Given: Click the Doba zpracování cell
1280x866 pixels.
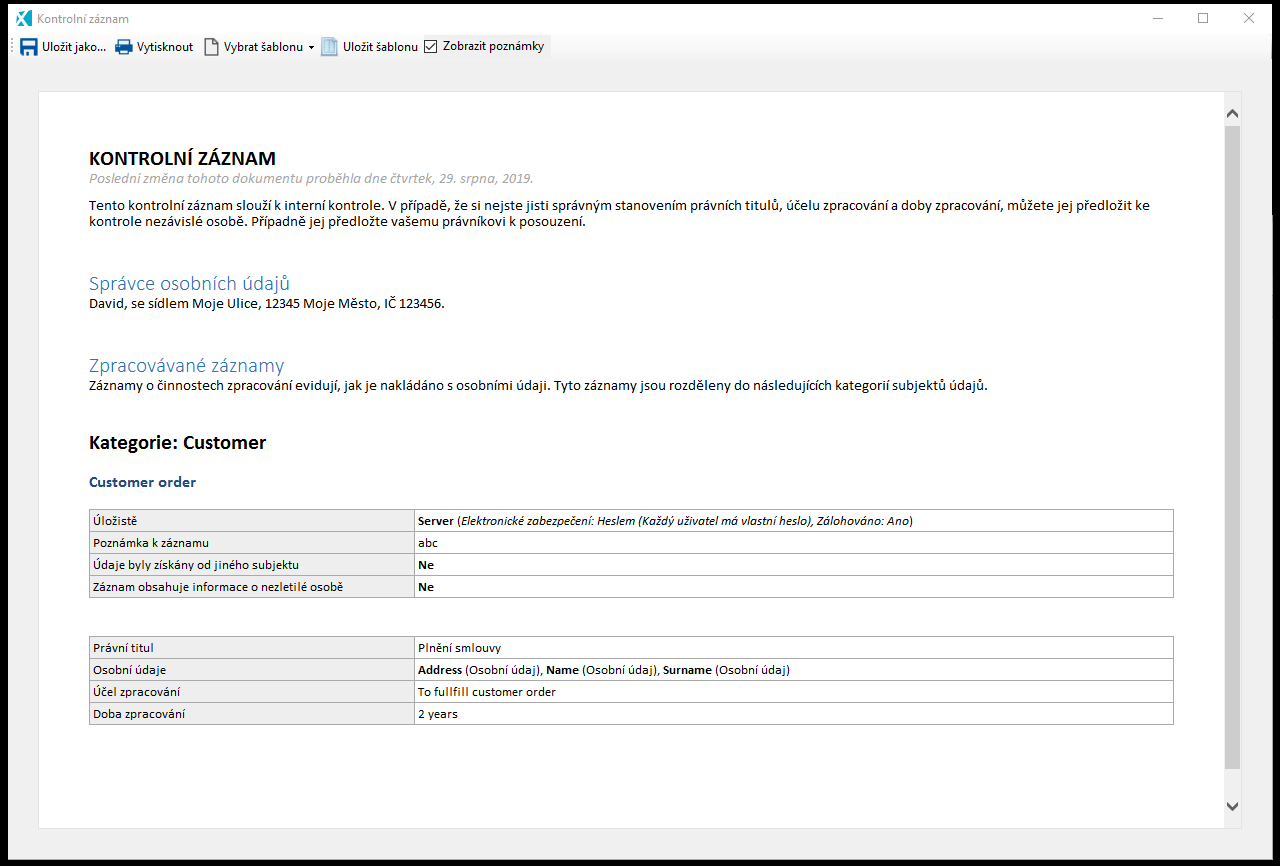Looking at the screenshot, I should click(252, 714).
